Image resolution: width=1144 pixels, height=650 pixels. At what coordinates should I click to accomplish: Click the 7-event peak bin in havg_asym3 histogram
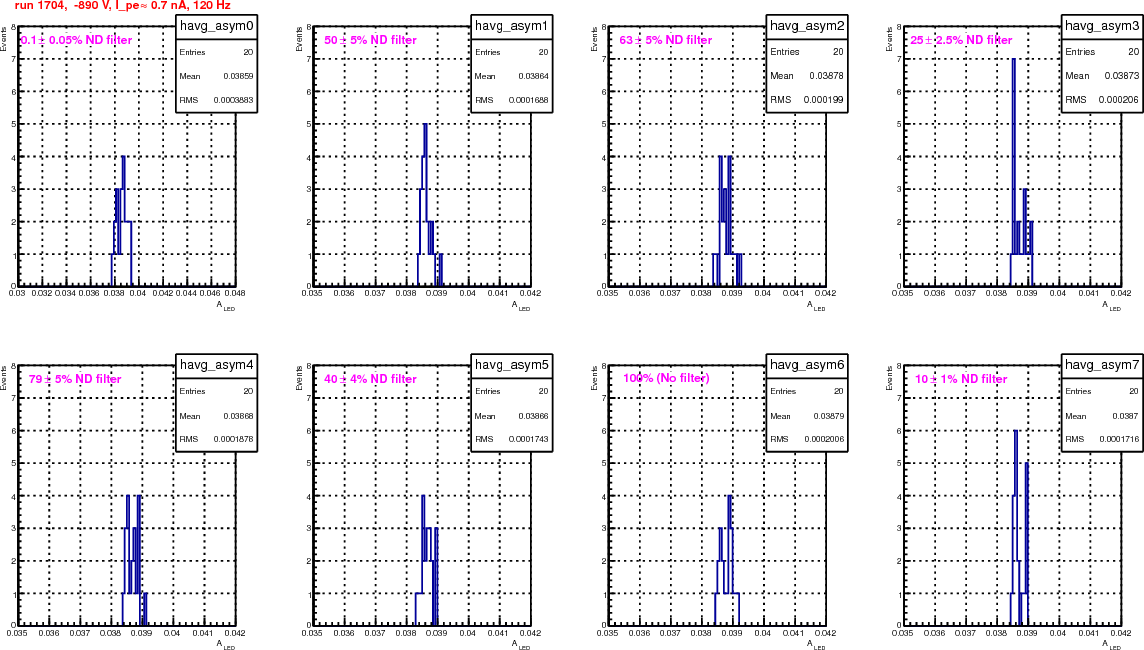(1013, 171)
